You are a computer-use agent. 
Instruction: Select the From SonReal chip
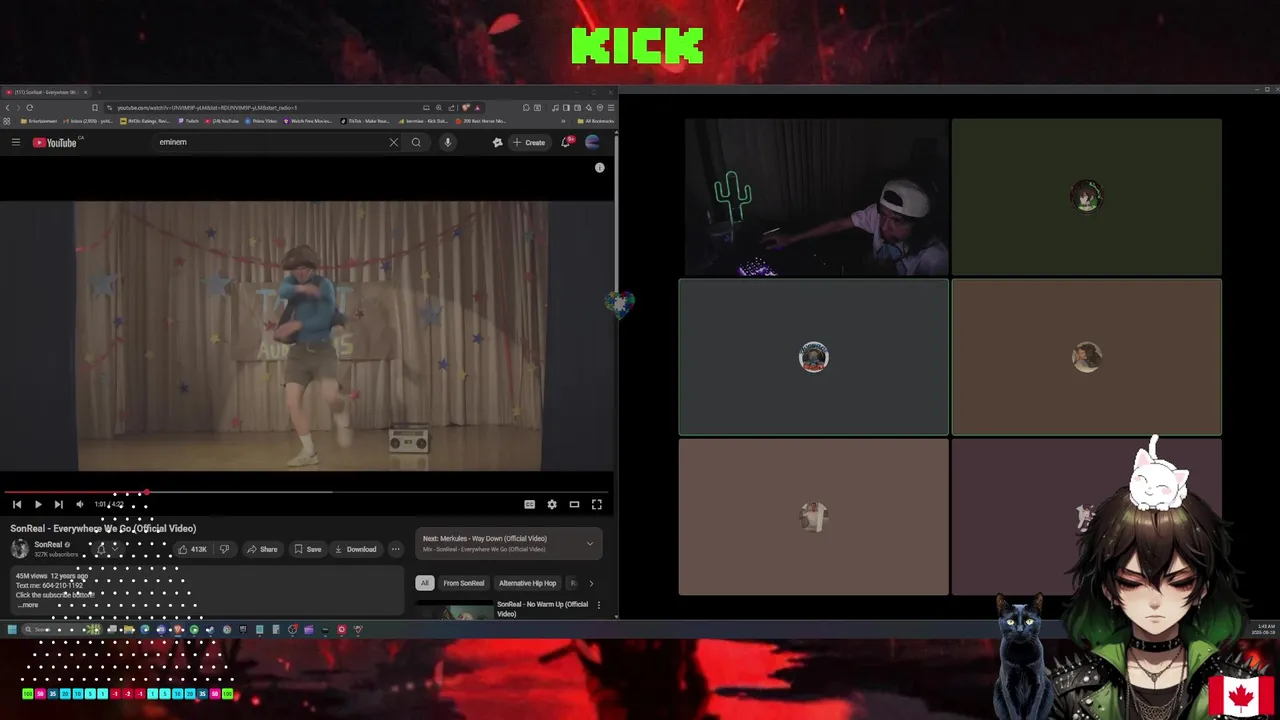click(463, 583)
